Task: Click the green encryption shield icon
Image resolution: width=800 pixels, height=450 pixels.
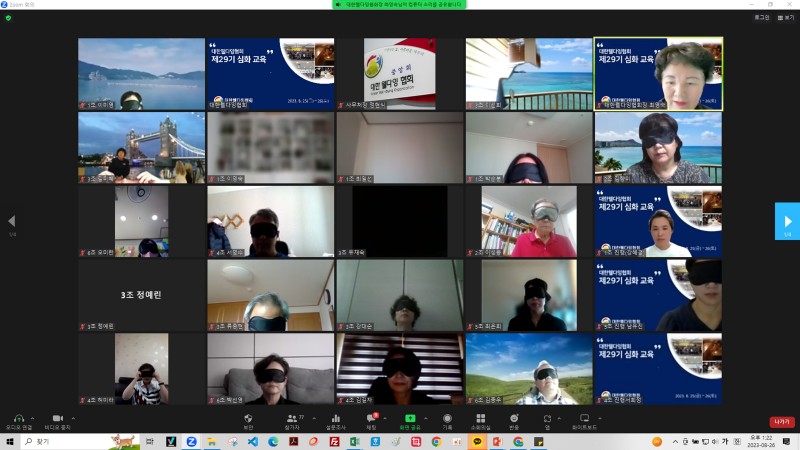Action: pos(9,18)
